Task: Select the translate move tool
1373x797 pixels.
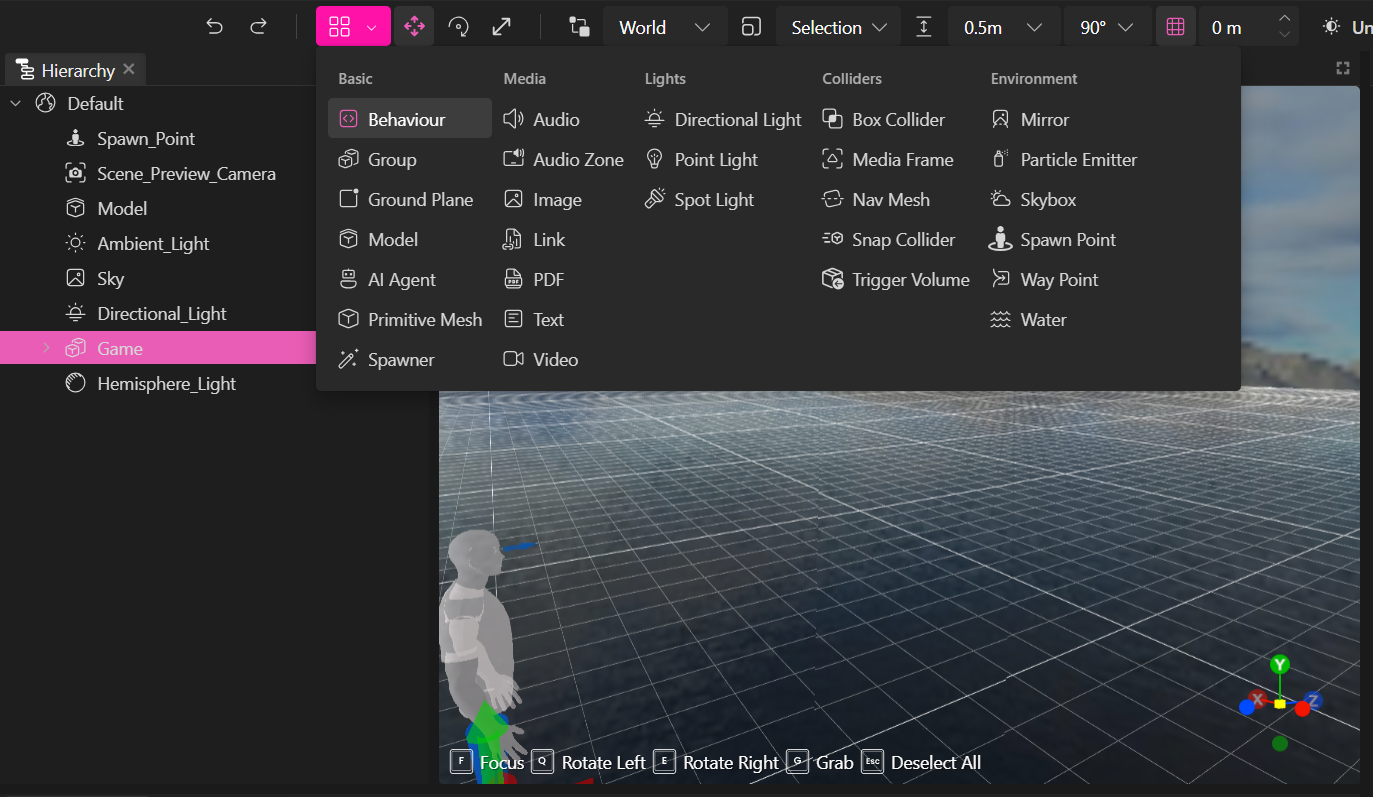Action: (x=414, y=27)
